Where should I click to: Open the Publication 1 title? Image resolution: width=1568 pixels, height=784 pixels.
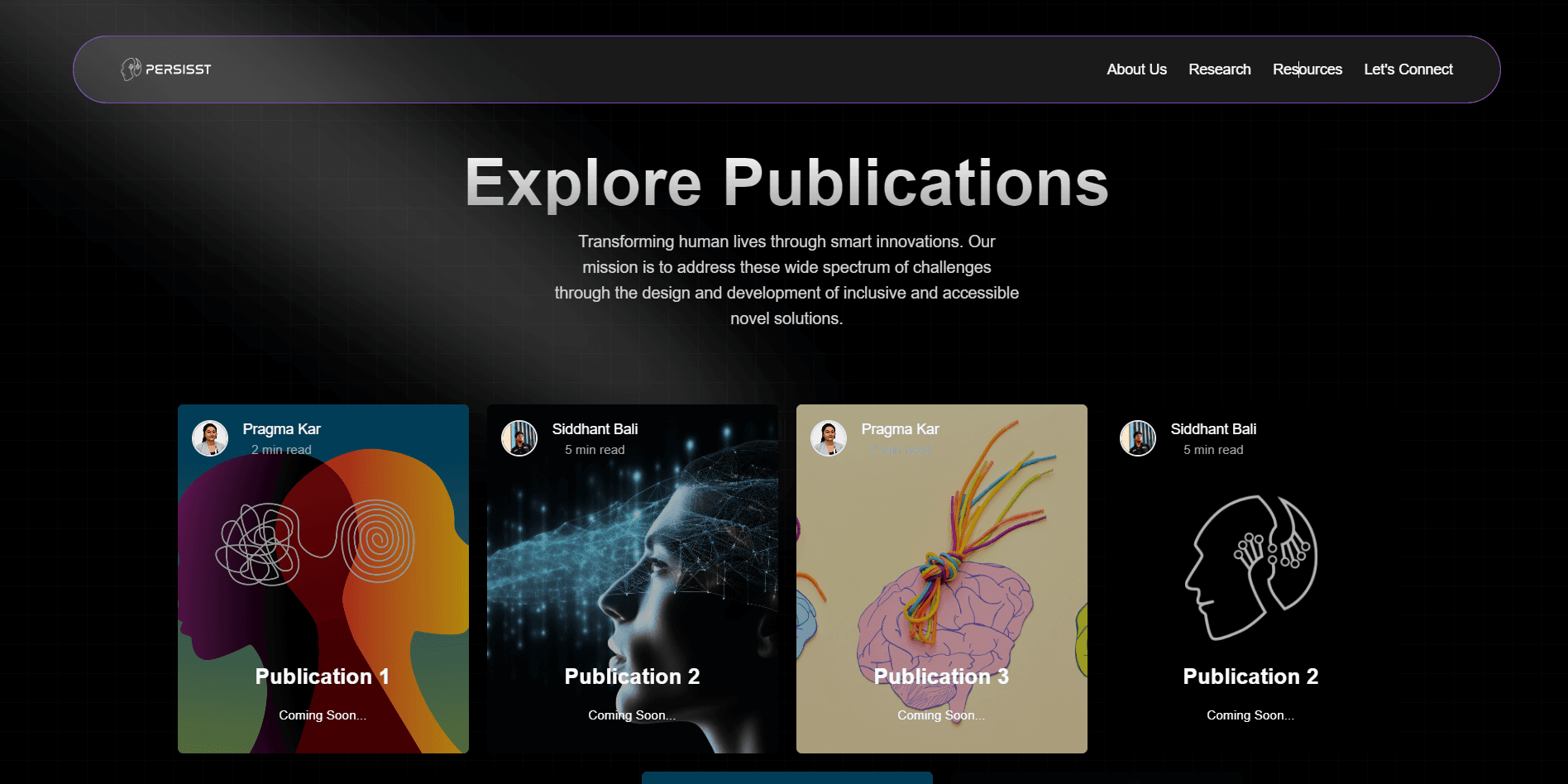point(323,676)
